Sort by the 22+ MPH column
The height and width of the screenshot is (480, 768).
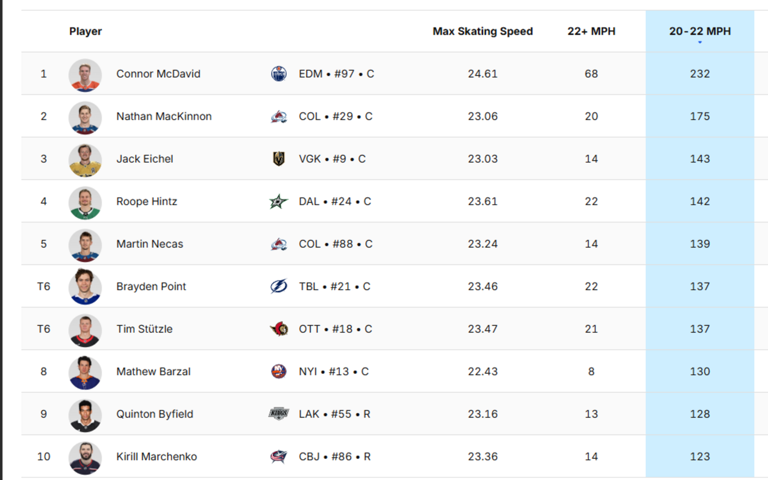coord(591,31)
